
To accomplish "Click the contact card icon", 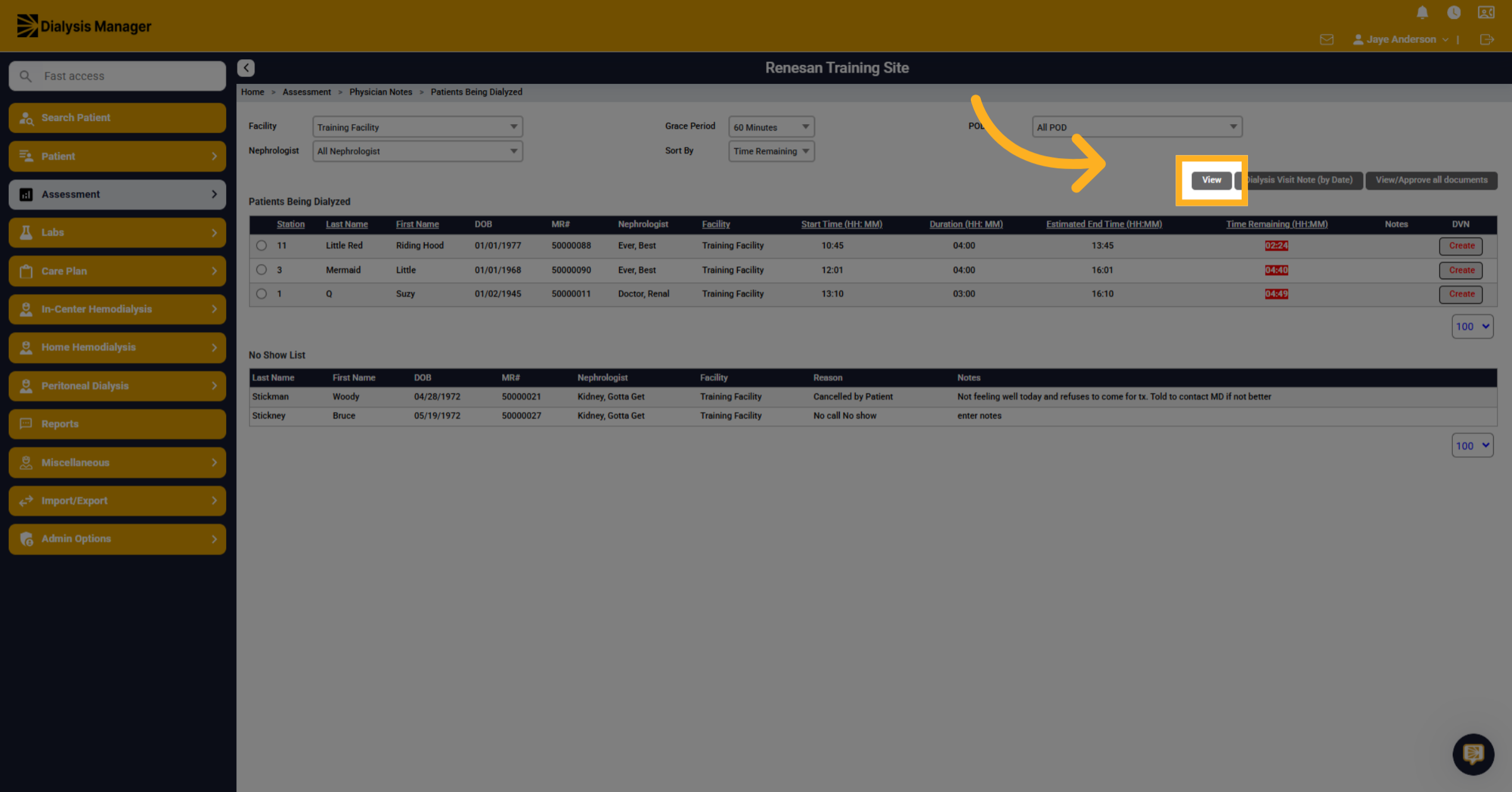I will coord(1486,13).
